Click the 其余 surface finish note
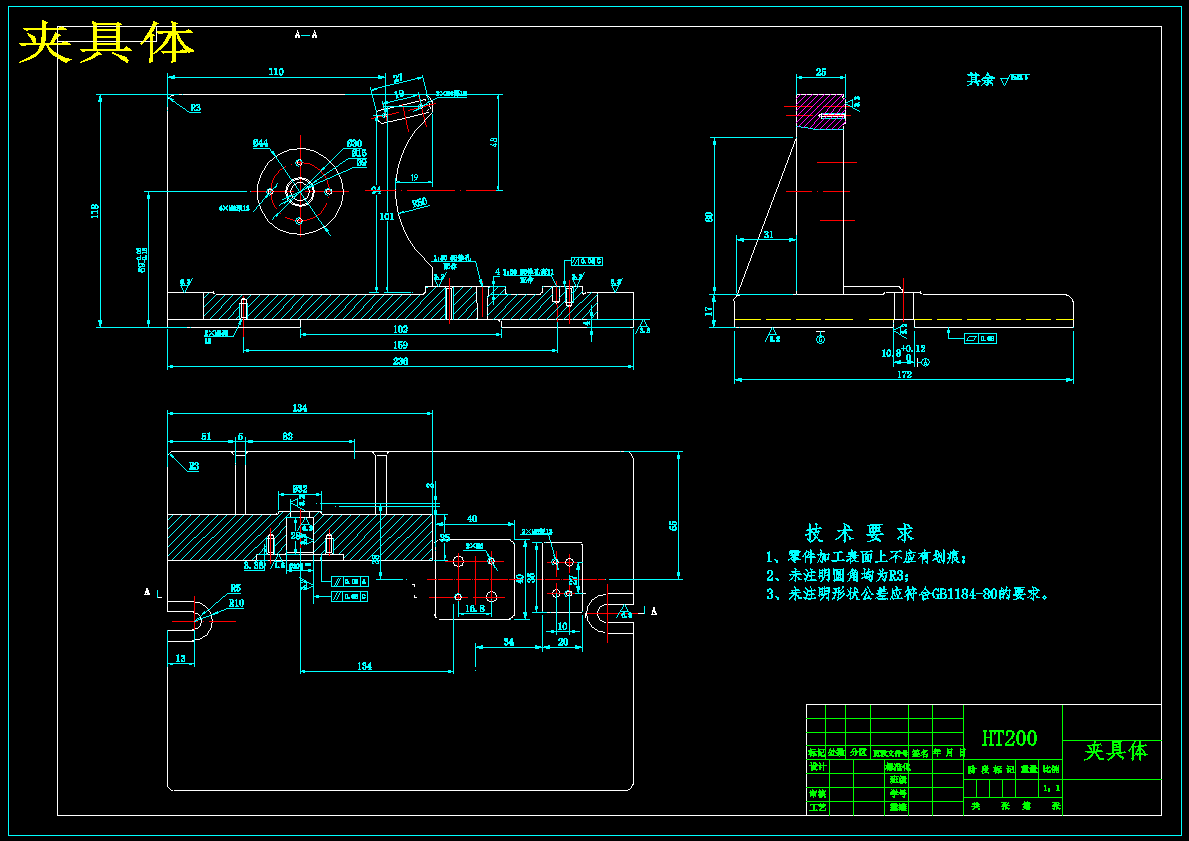Screen dimensions: 1189x841 click(998, 79)
